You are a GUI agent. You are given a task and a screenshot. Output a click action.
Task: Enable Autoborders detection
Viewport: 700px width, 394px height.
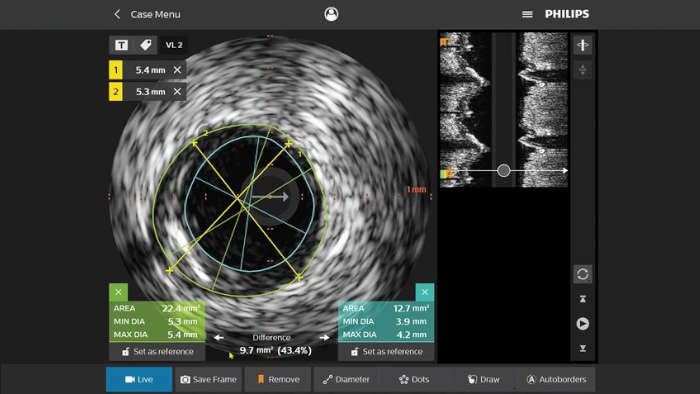pyautogui.click(x=556, y=379)
